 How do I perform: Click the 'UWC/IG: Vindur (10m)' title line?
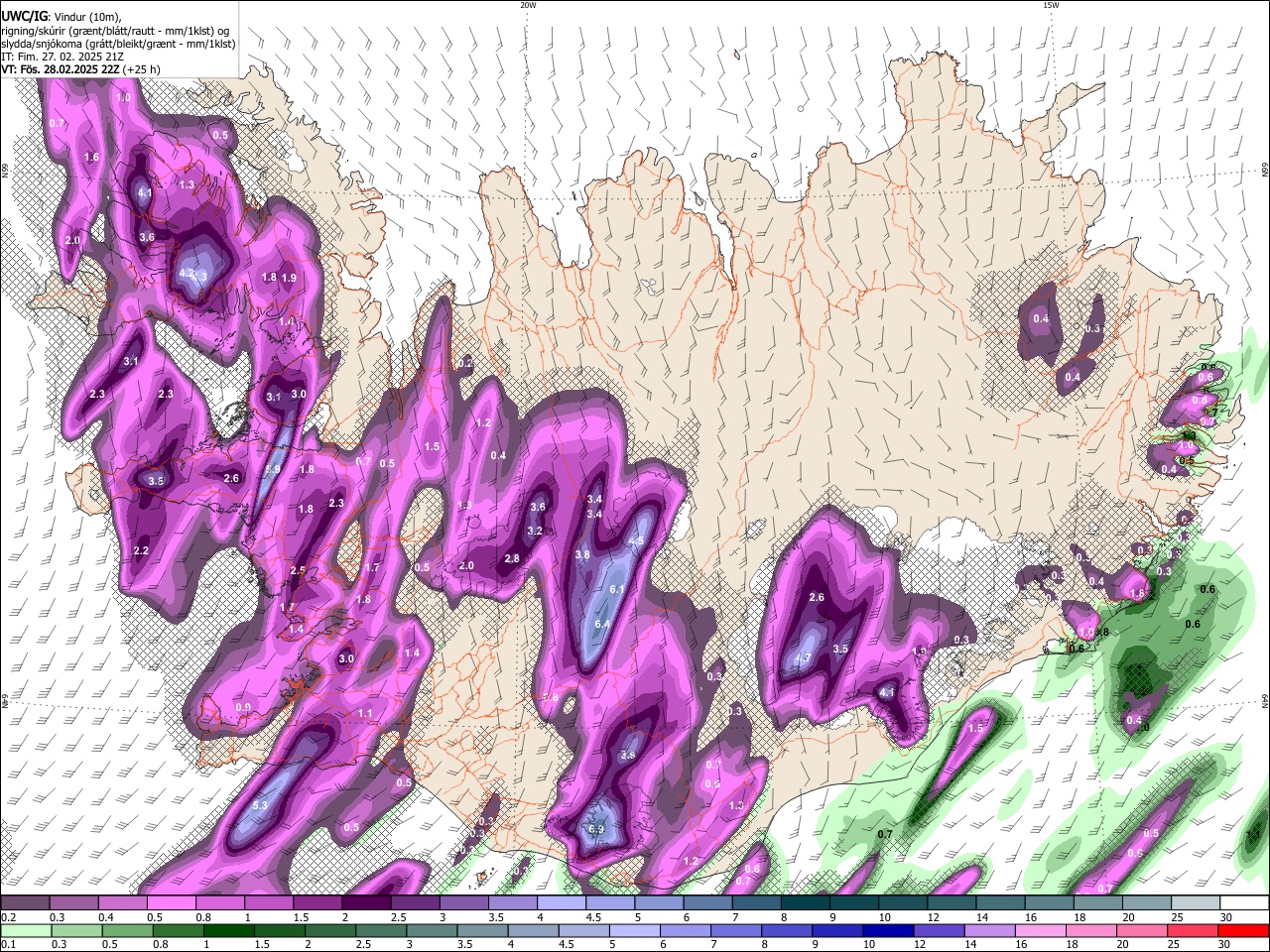tap(60, 16)
